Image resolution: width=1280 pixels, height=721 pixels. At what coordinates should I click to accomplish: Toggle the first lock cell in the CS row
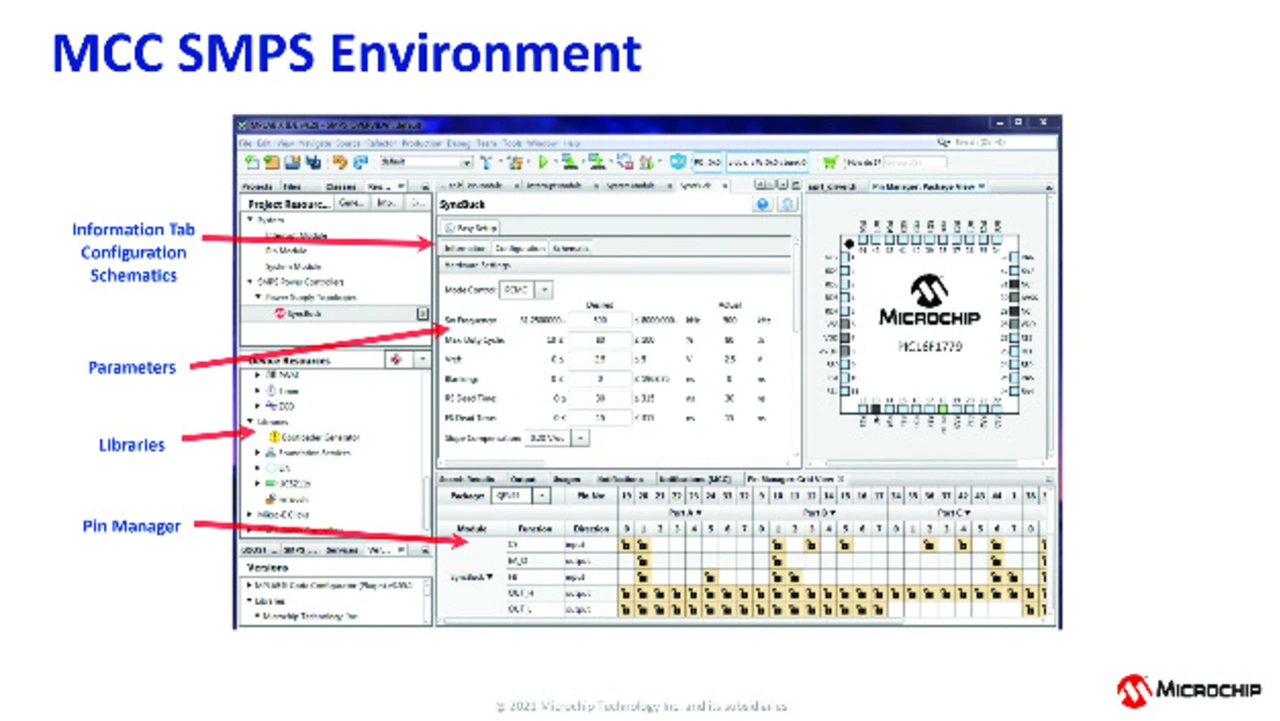626,545
